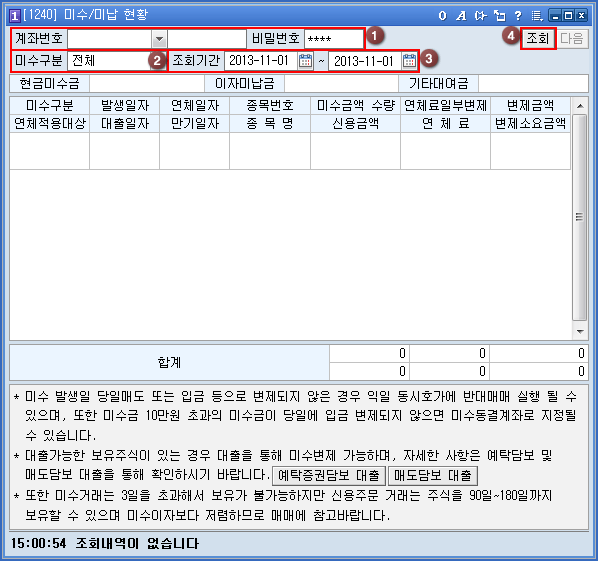Open the list menu icon in title bar
Screen dimensions: 598x561
pyautogui.click(x=537, y=16)
